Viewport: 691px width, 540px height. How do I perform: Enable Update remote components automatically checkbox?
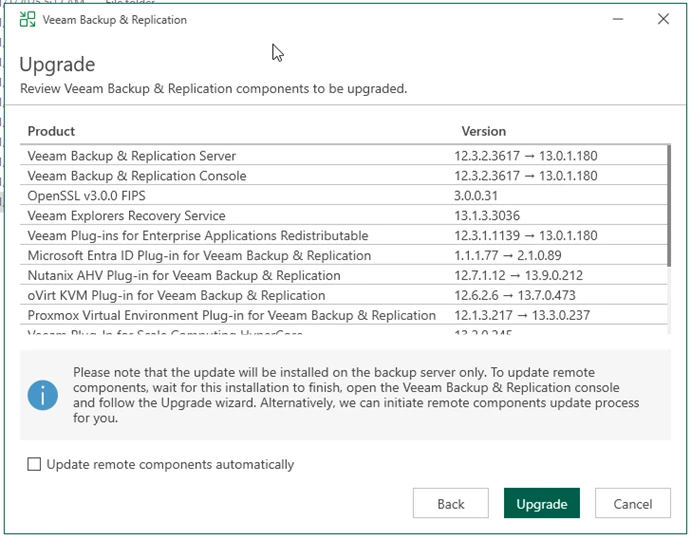click(35, 464)
